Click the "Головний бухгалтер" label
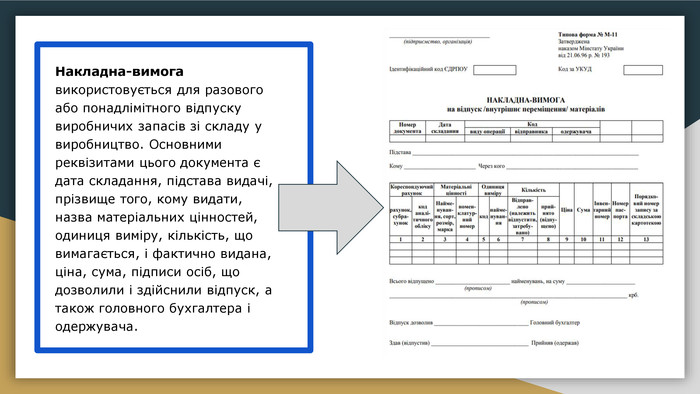This screenshot has width=700, height=394. (554, 323)
